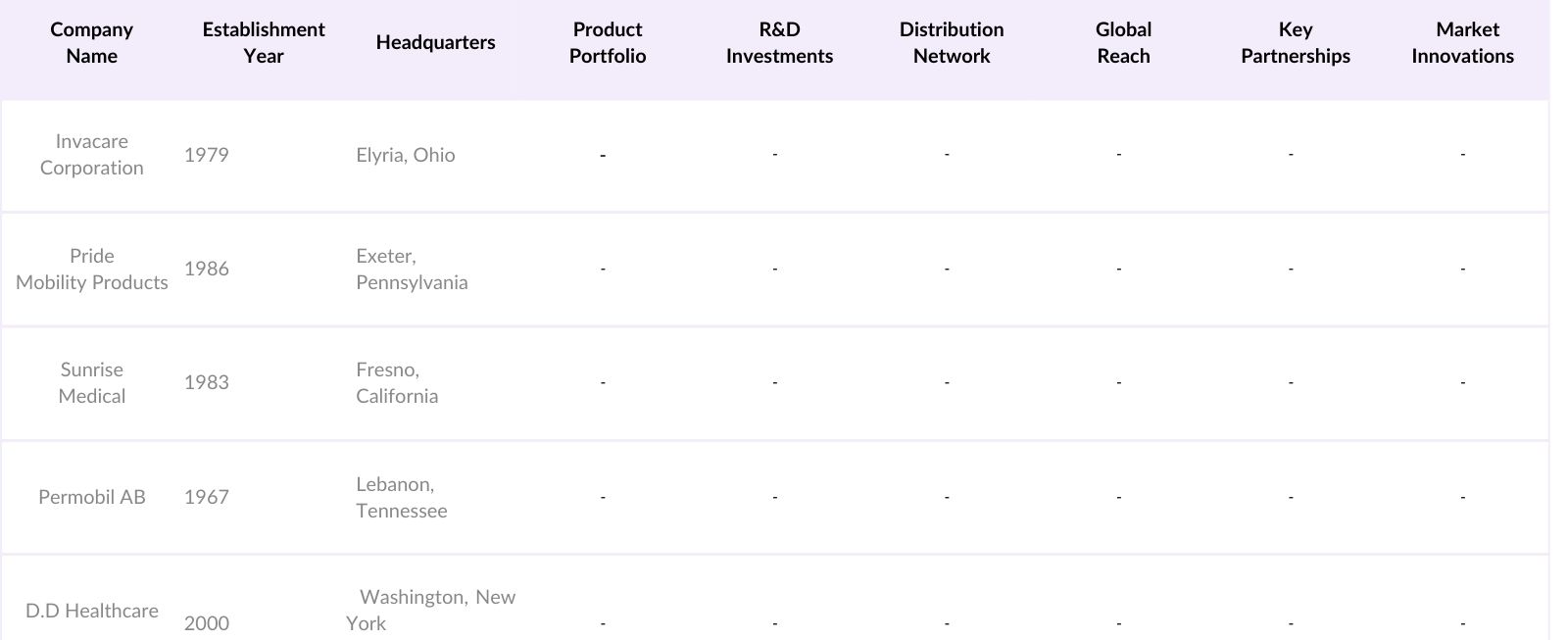
Task: Select the Fresno, California headquarters cell
Action: click(397, 383)
